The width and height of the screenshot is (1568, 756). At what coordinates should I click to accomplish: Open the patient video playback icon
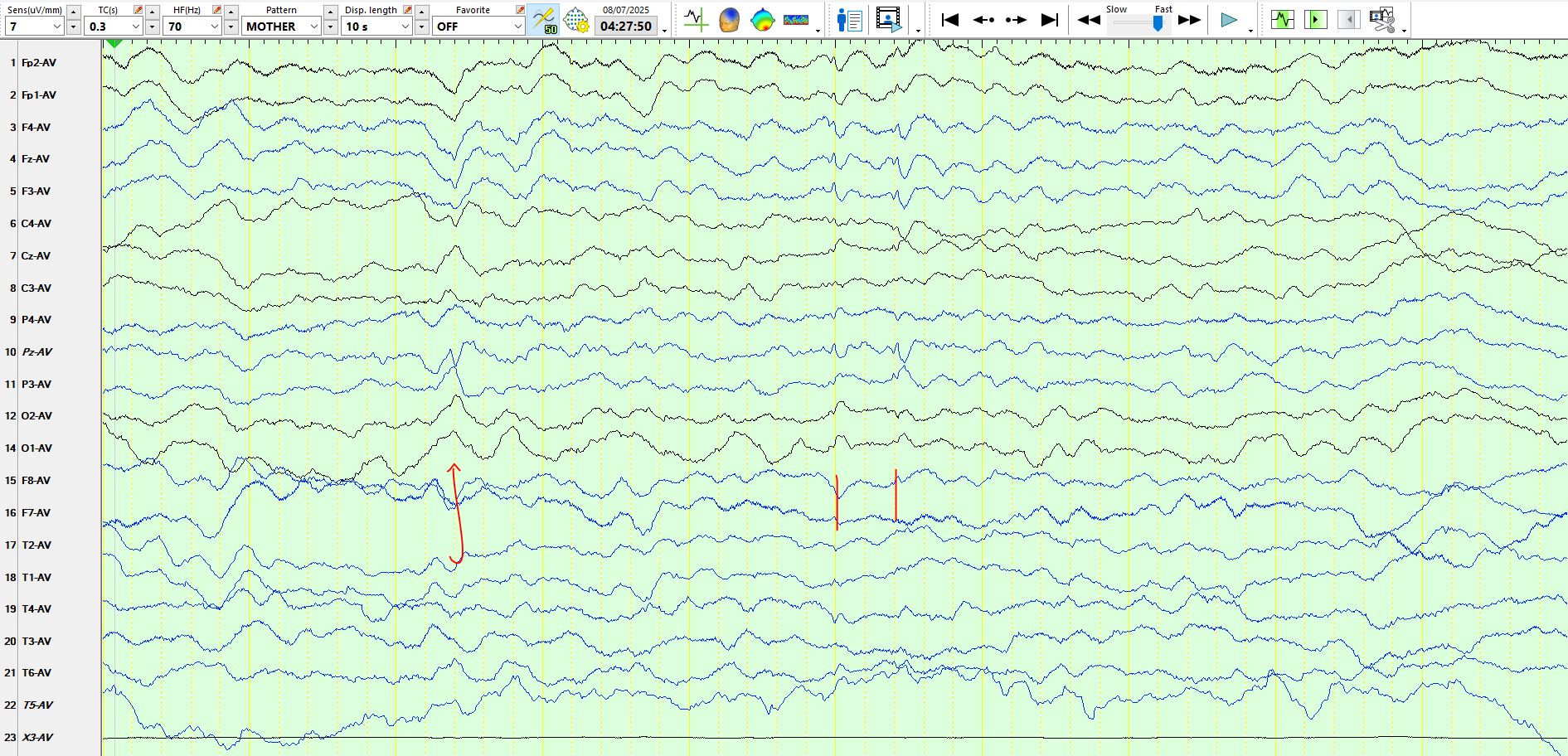point(888,20)
